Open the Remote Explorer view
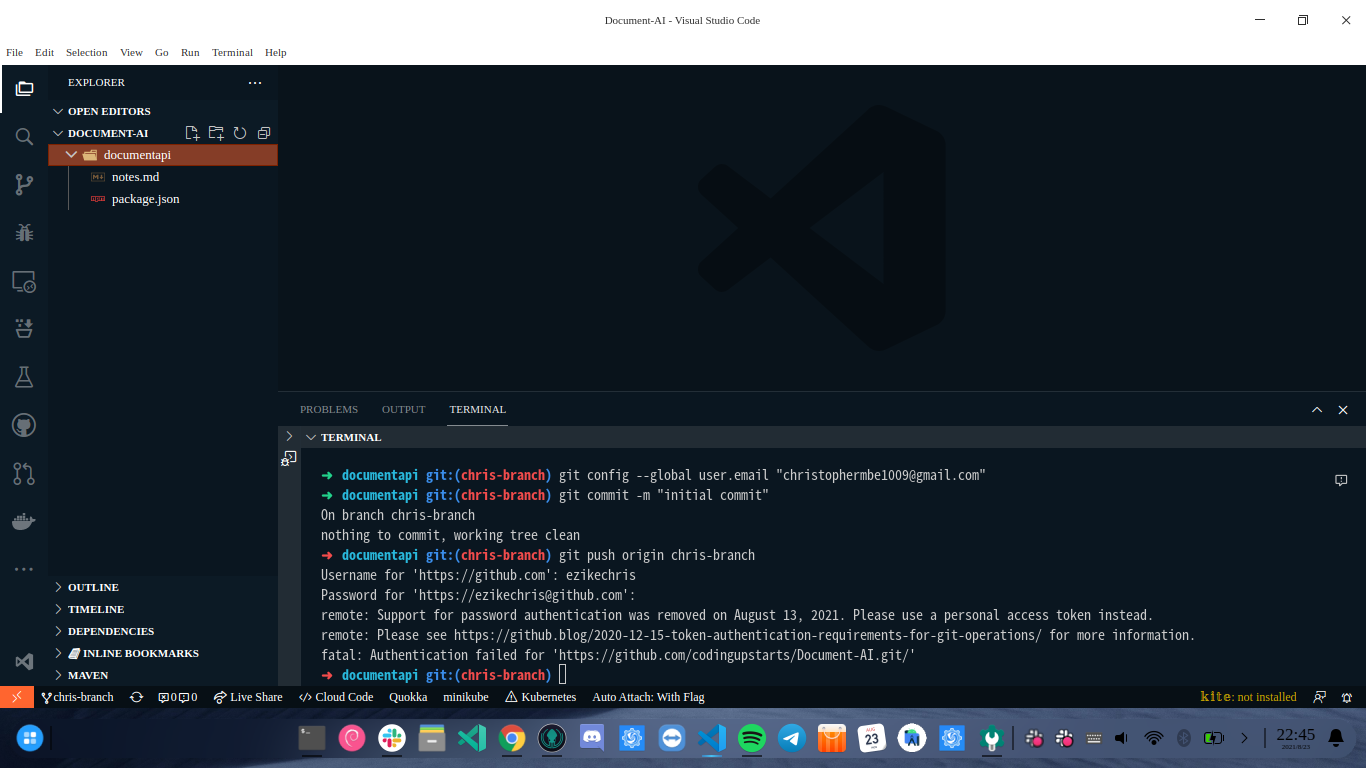 pos(24,281)
